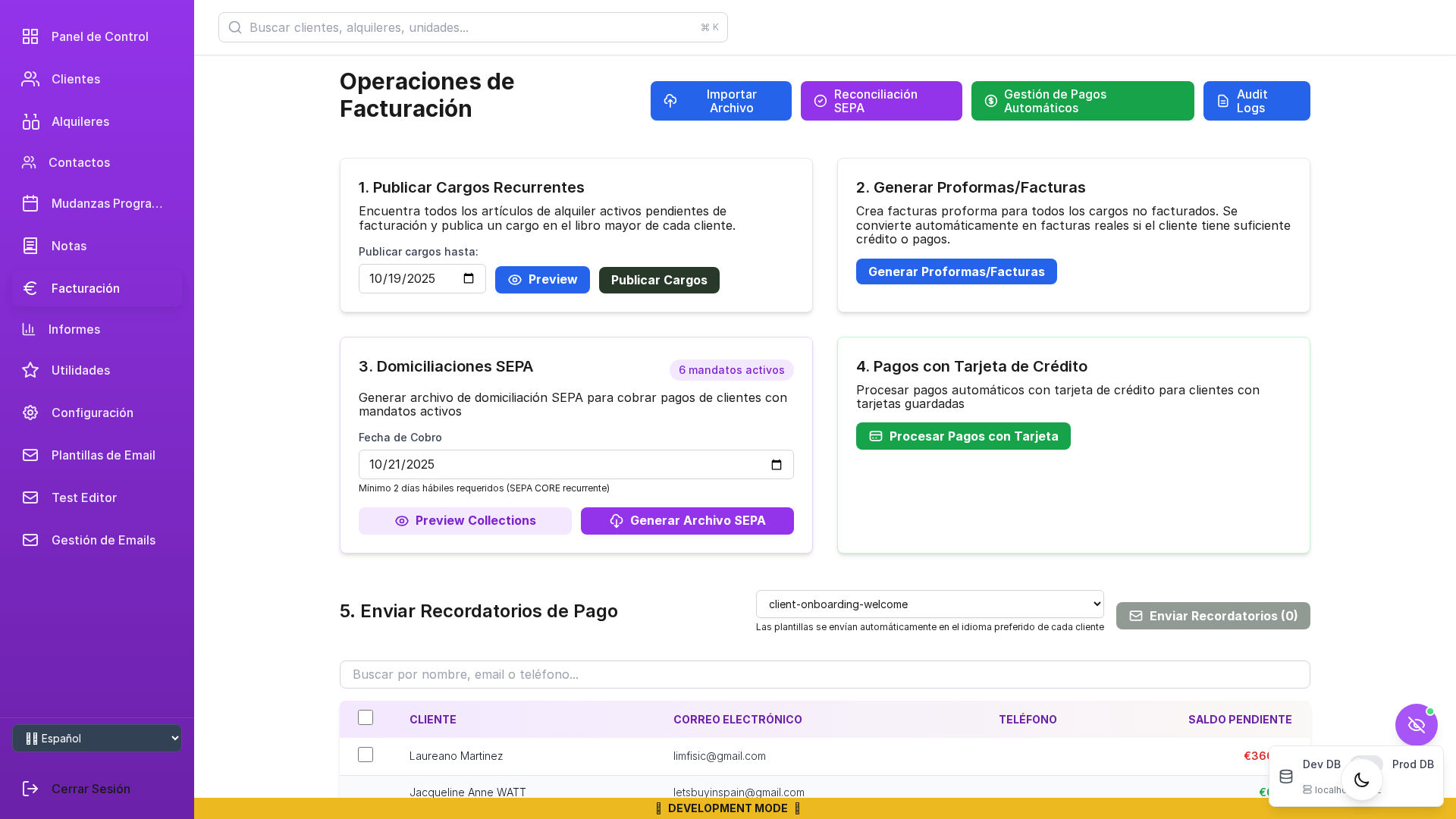The width and height of the screenshot is (1456, 819).
Task: Click the database icon in DB switcher
Action: [1286, 777]
